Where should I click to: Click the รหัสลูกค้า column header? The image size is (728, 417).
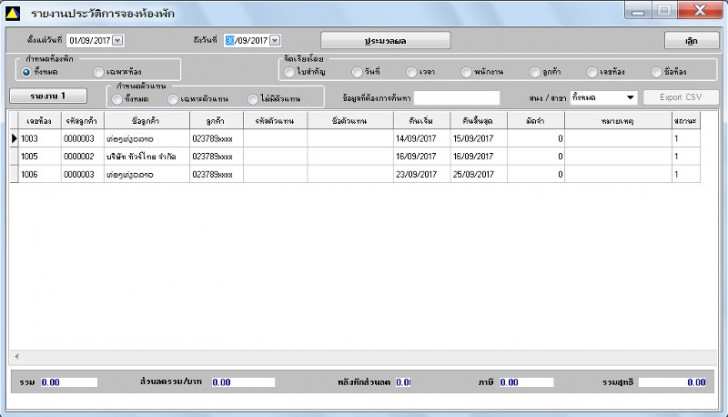tap(82, 121)
